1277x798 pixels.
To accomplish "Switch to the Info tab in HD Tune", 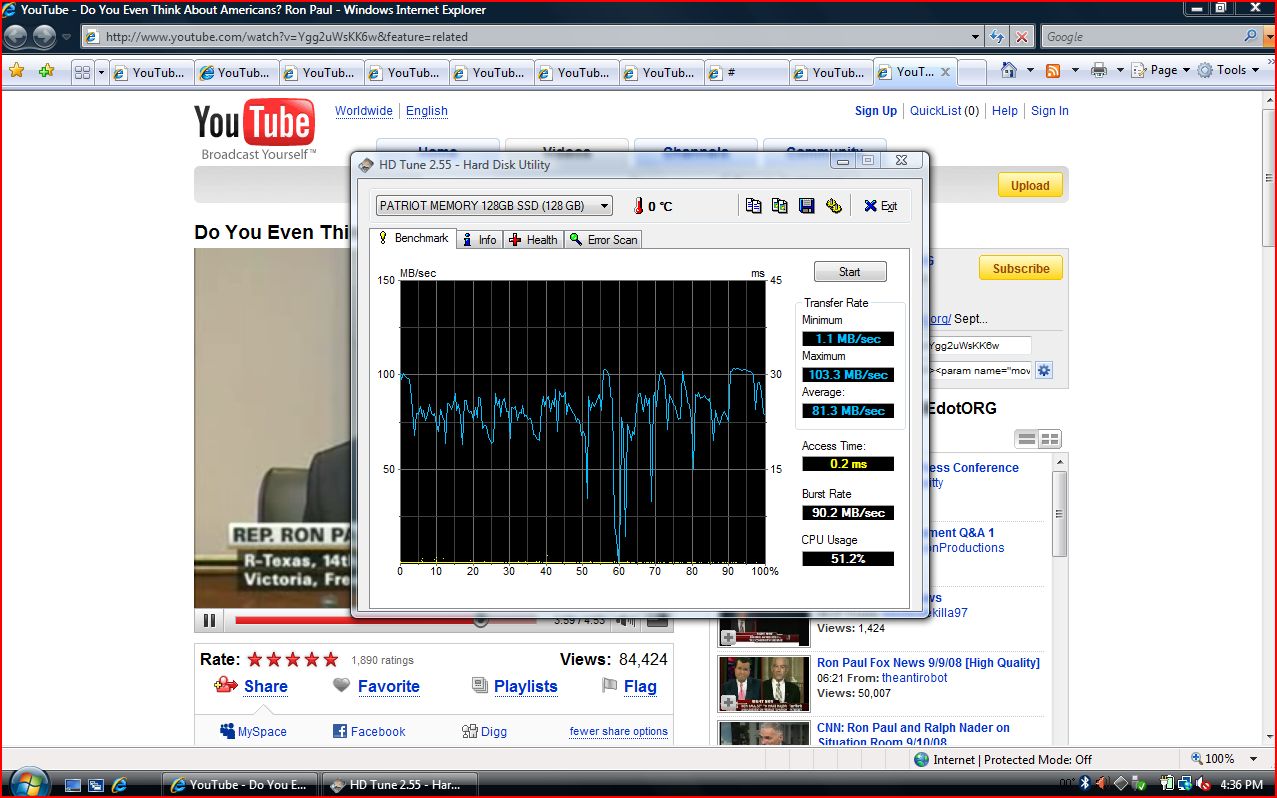I will pos(479,239).
